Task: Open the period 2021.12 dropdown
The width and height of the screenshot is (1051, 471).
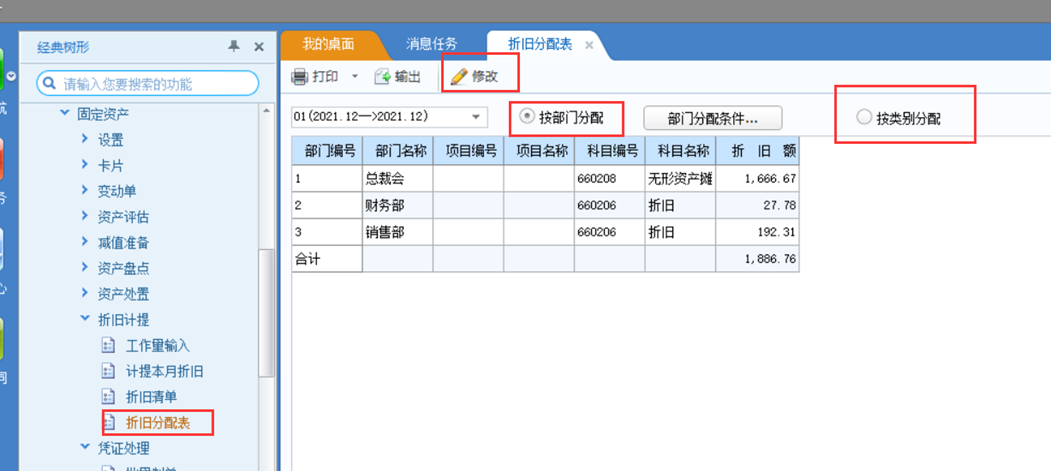Action: (x=476, y=117)
